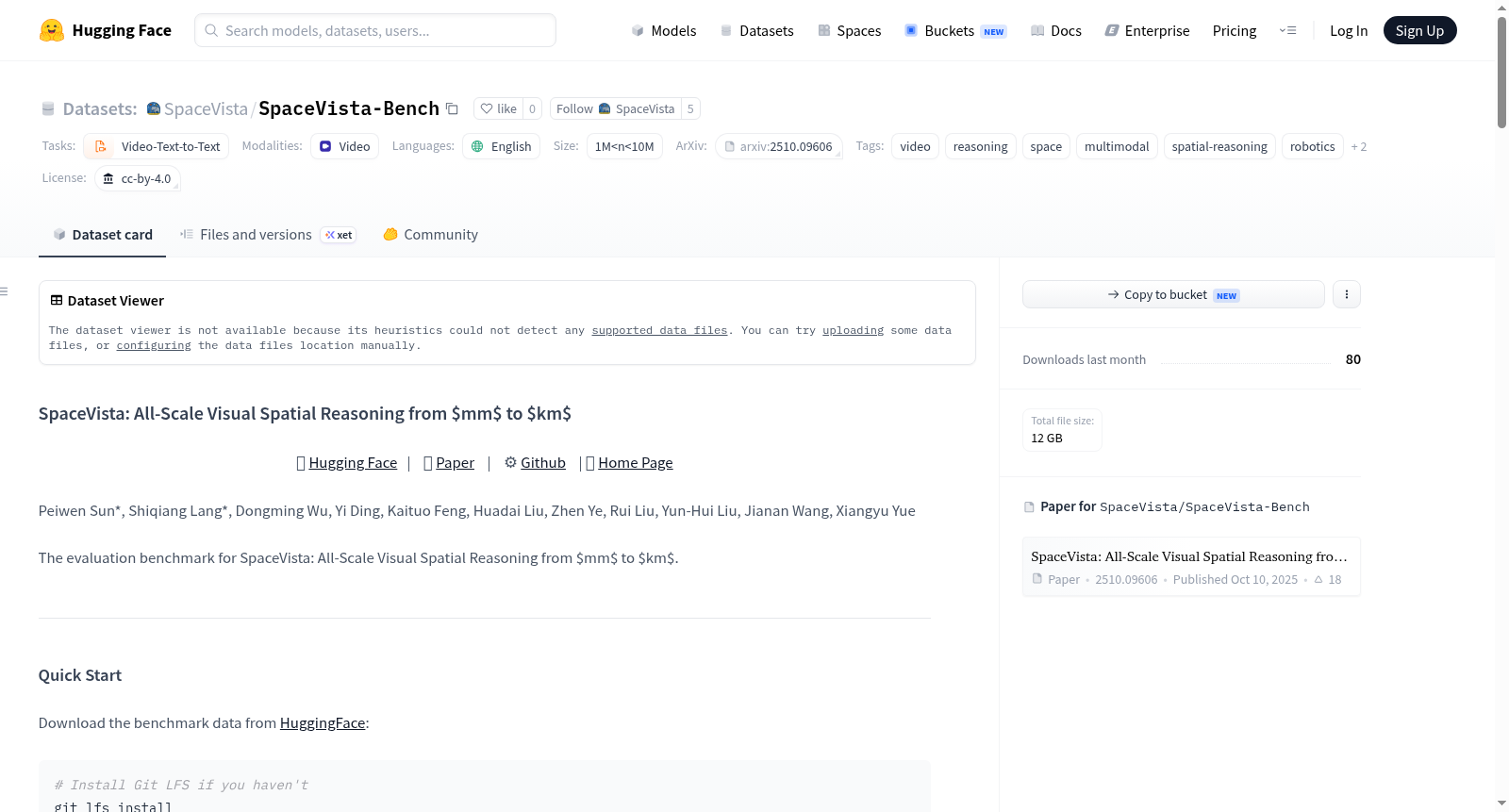Click the reasoning tag
The height and width of the screenshot is (812, 1509).
click(x=980, y=146)
